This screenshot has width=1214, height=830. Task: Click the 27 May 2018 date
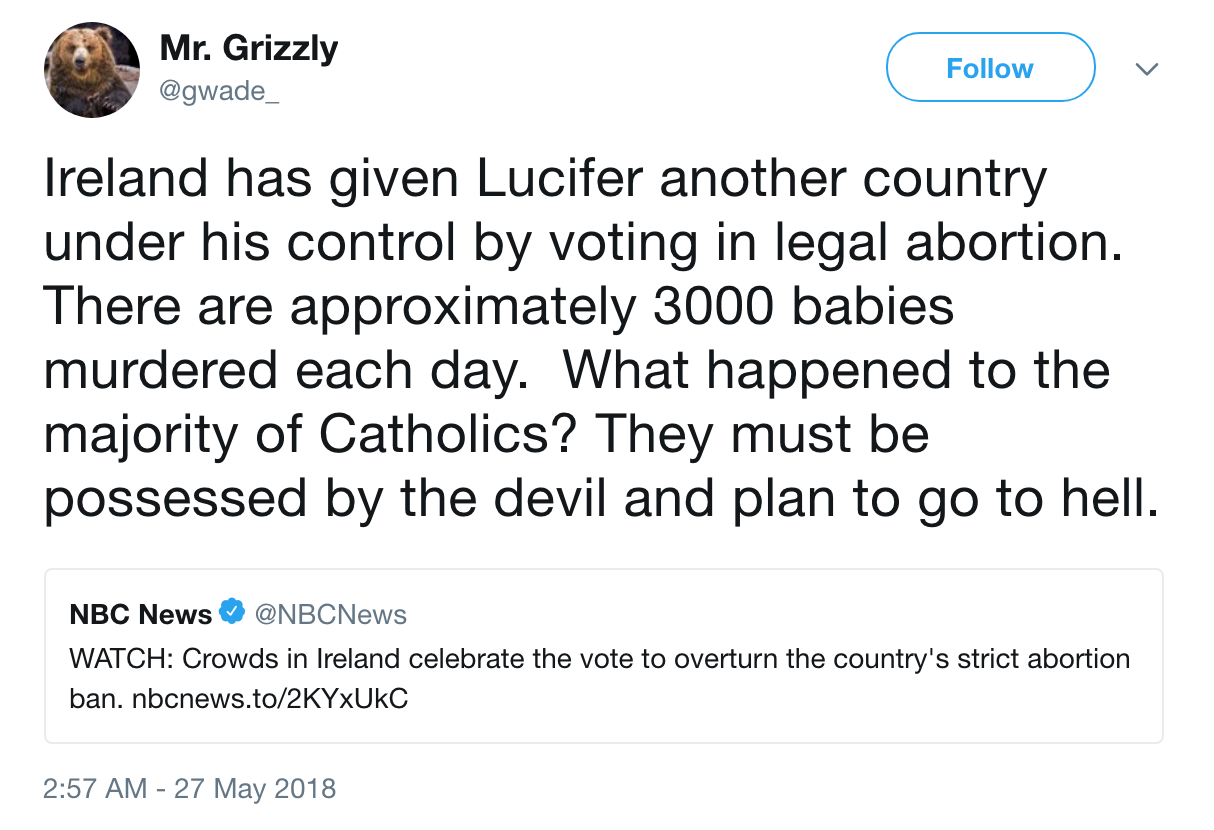tap(255, 788)
